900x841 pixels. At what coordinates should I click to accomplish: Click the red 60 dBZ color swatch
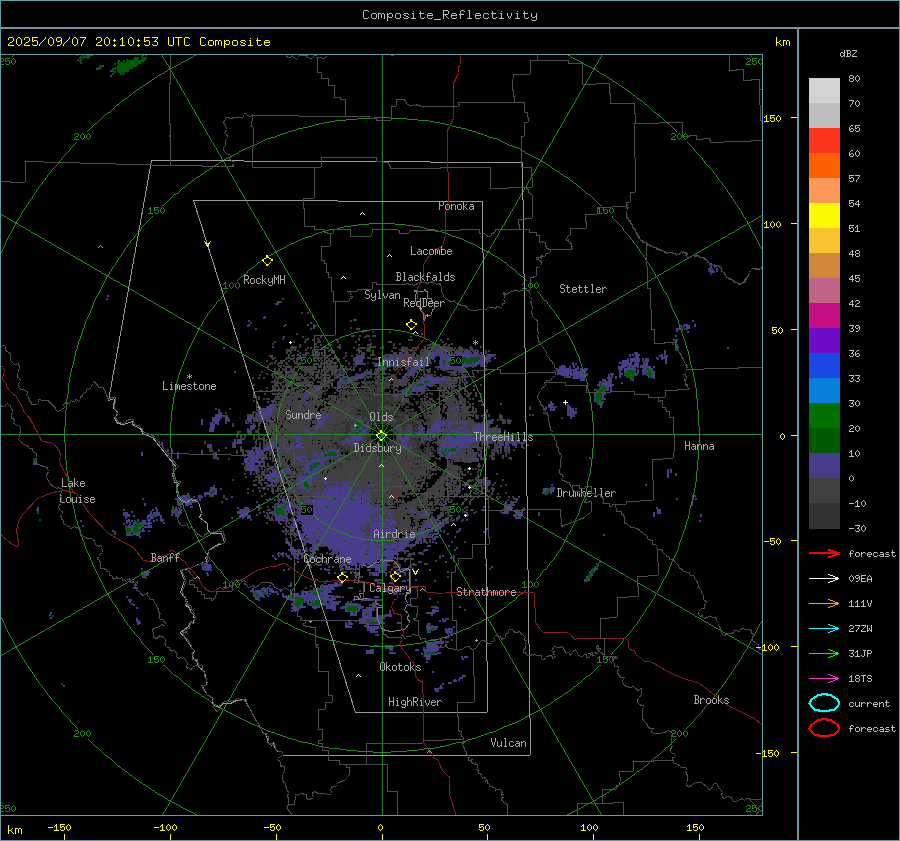pyautogui.click(x=824, y=141)
